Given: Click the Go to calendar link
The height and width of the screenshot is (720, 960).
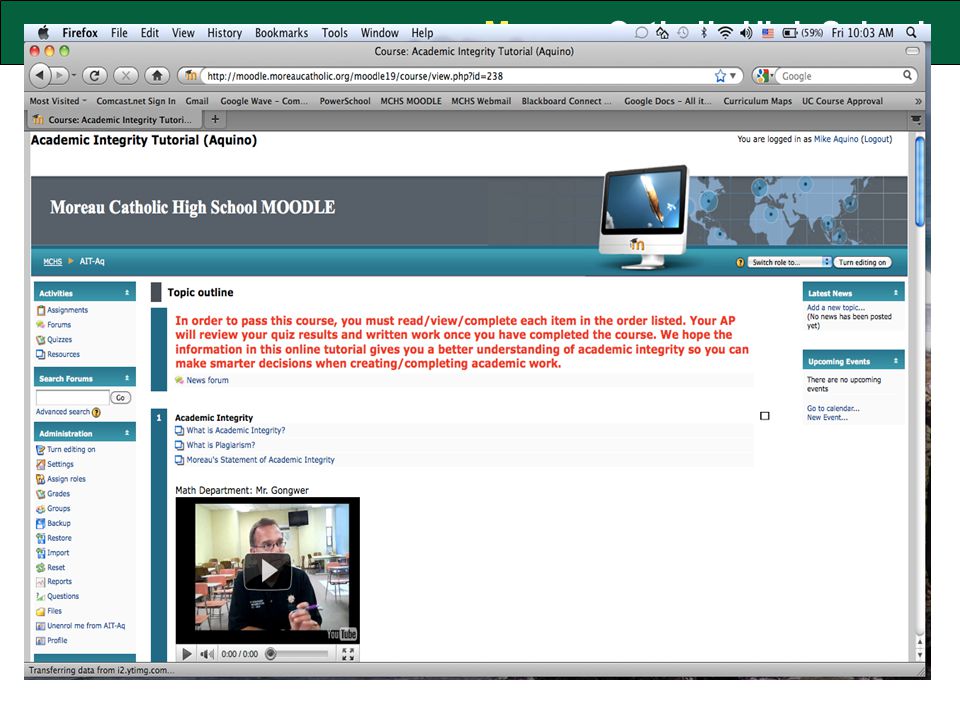Looking at the screenshot, I should click(833, 408).
